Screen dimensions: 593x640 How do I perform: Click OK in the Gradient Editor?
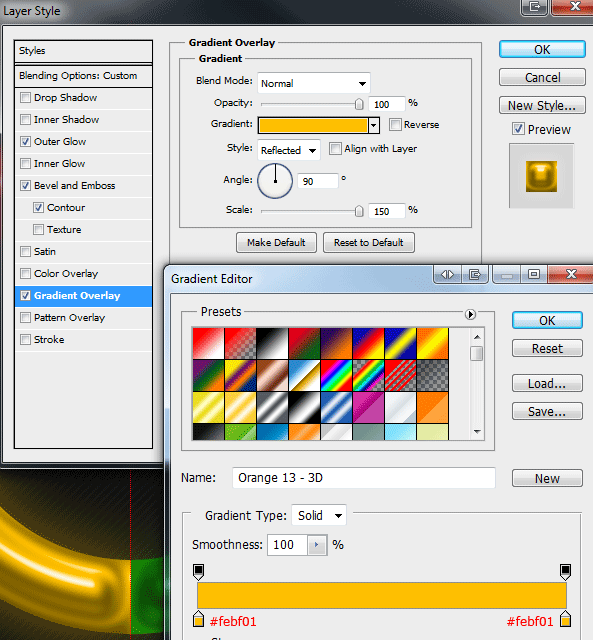coord(547,320)
